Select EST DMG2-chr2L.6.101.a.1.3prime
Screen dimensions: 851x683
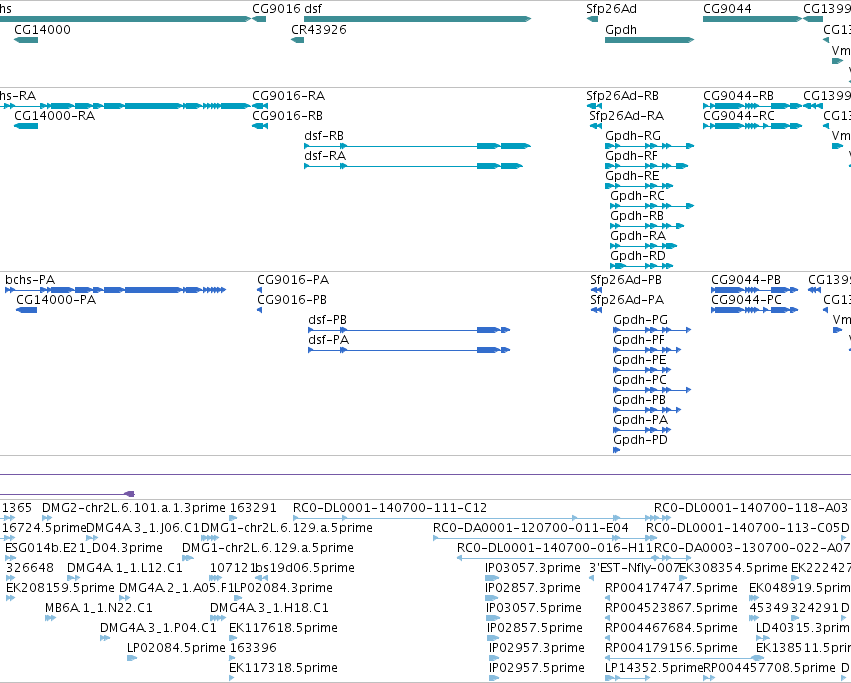(134, 508)
